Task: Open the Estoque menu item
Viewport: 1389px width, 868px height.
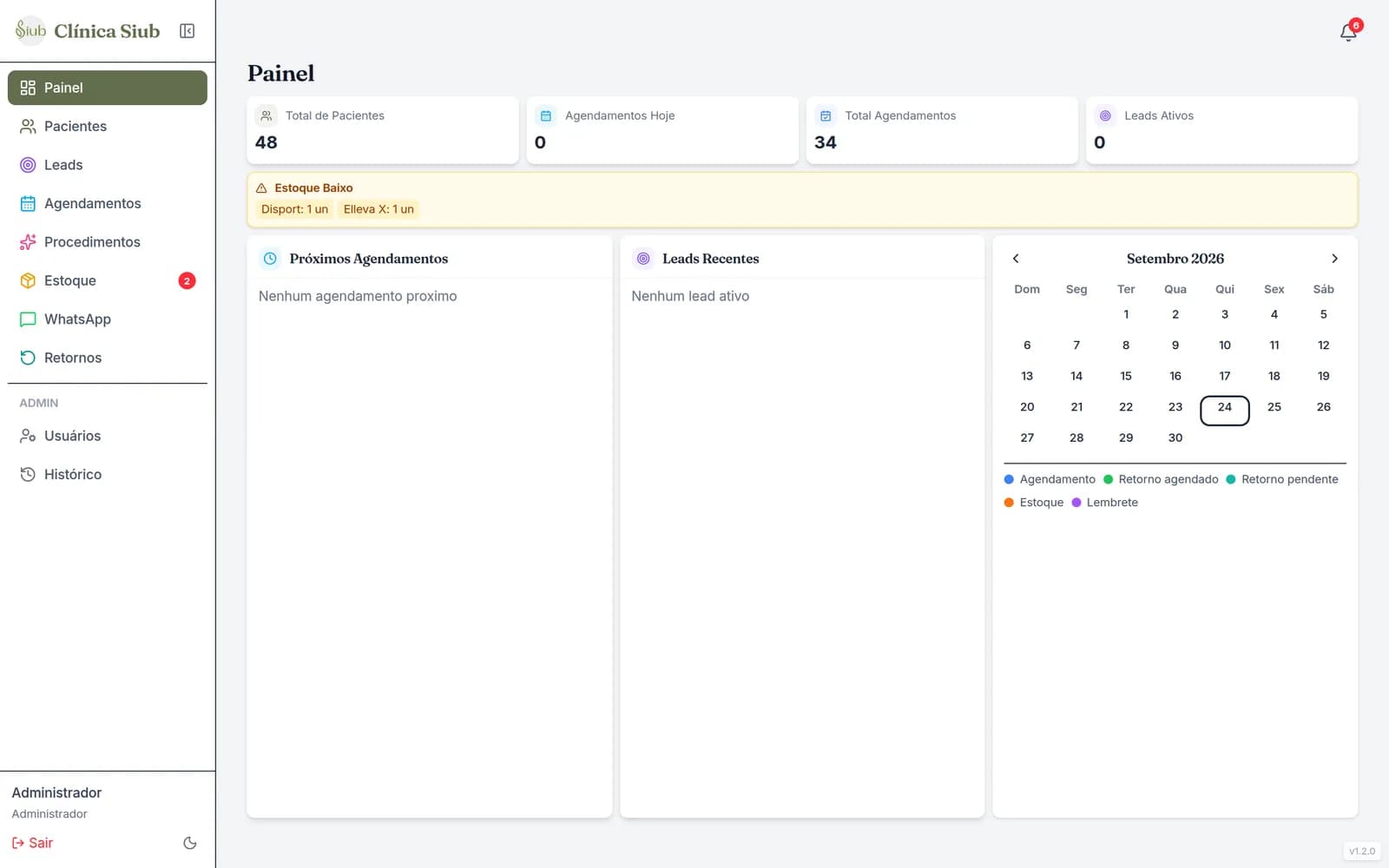Action: [108, 281]
